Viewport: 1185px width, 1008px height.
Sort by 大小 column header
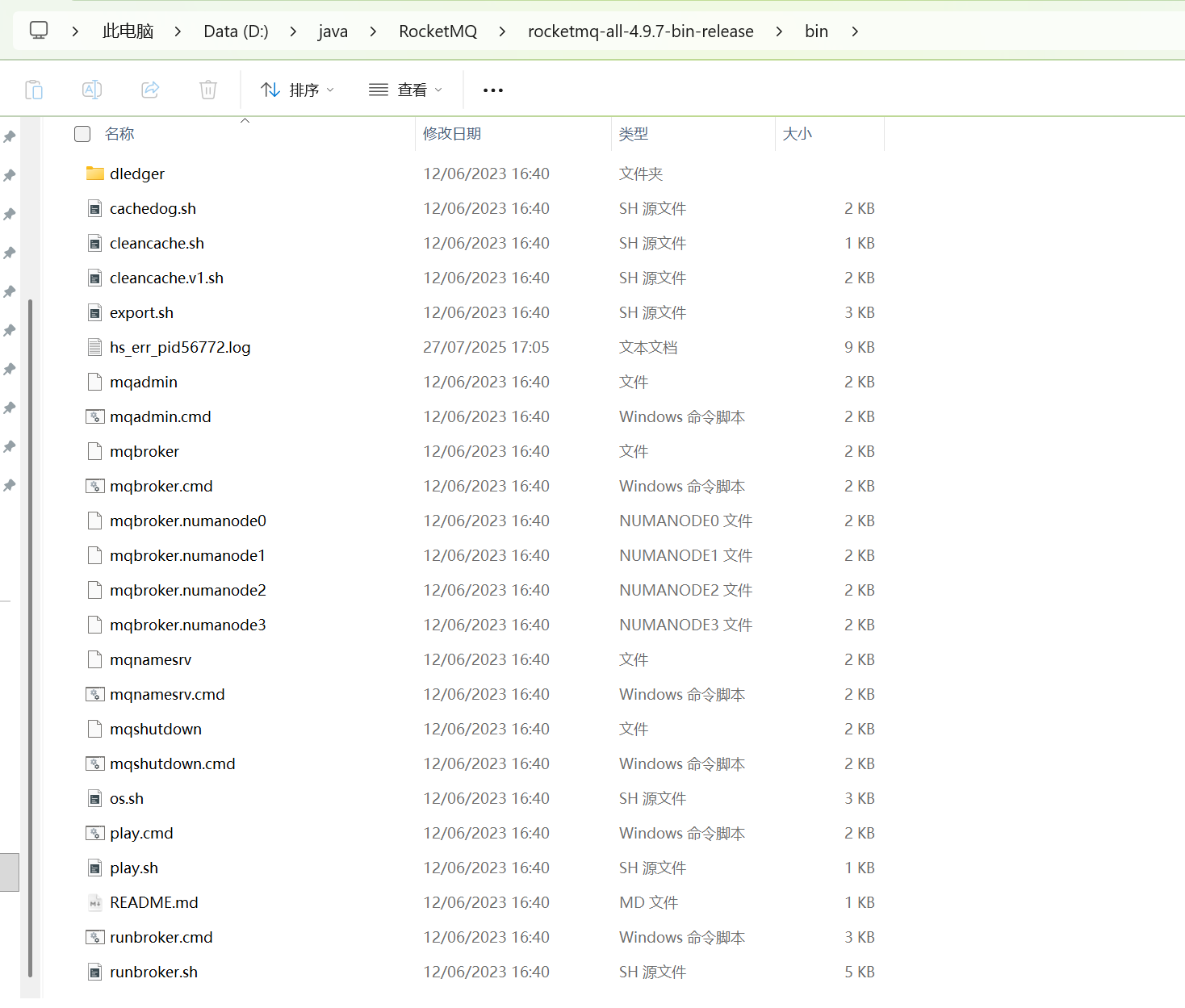coord(797,134)
